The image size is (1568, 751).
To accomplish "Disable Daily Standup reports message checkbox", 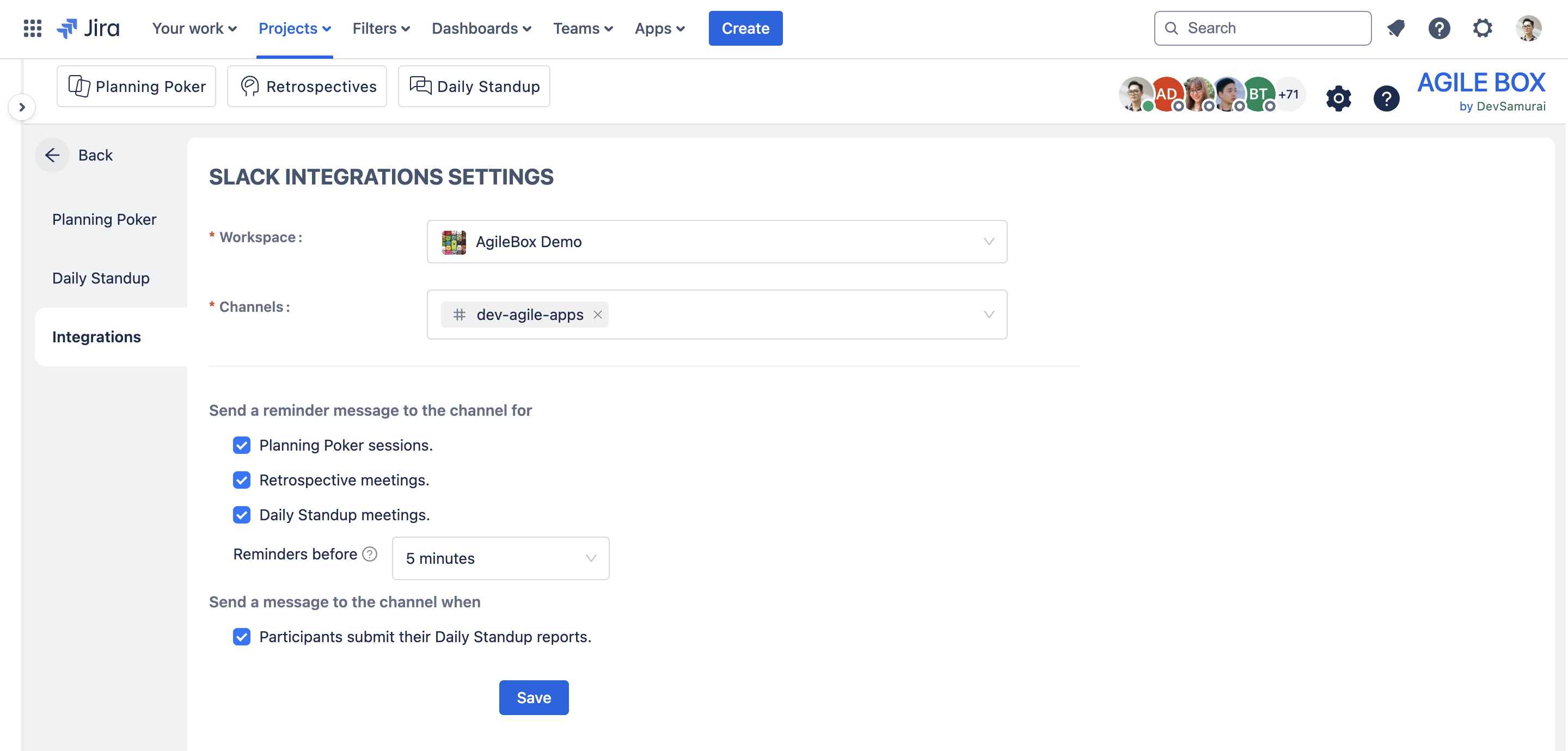I will tap(242, 637).
